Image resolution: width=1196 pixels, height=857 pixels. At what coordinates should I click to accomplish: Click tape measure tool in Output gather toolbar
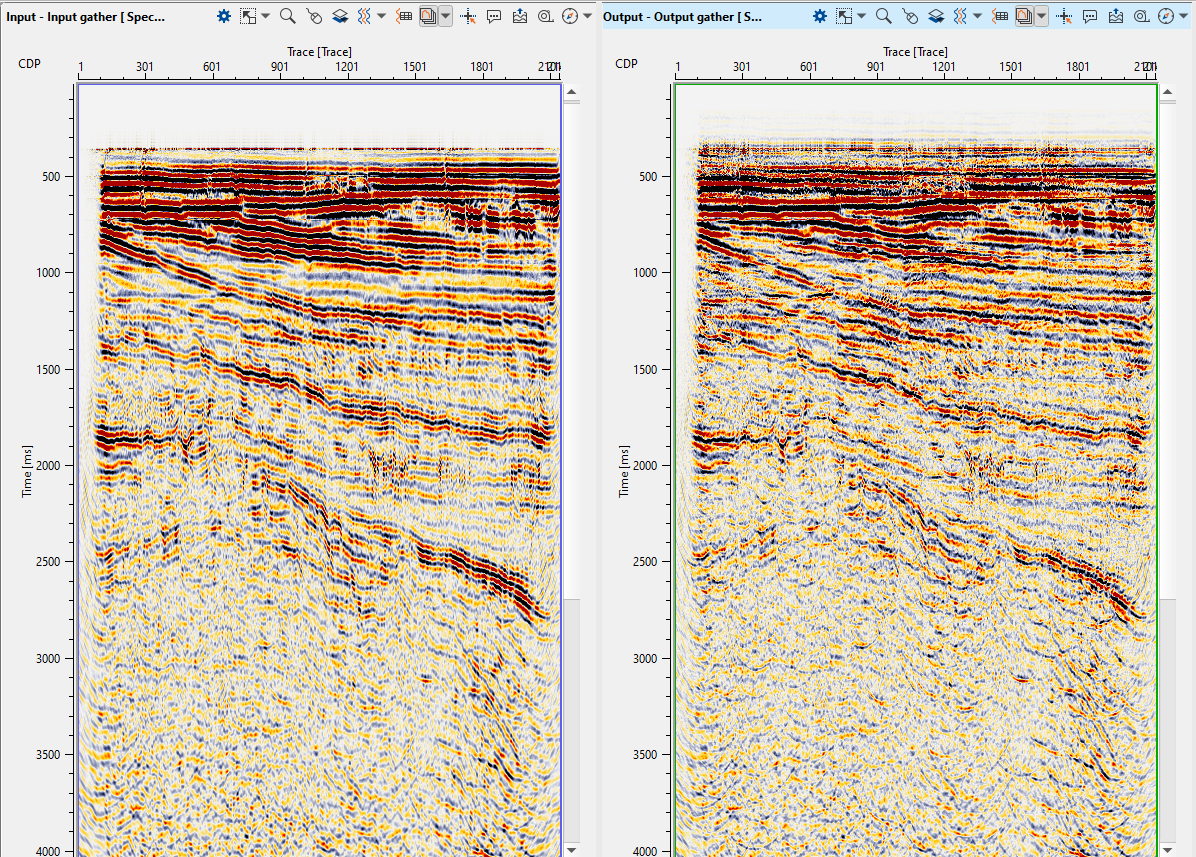point(1141,16)
